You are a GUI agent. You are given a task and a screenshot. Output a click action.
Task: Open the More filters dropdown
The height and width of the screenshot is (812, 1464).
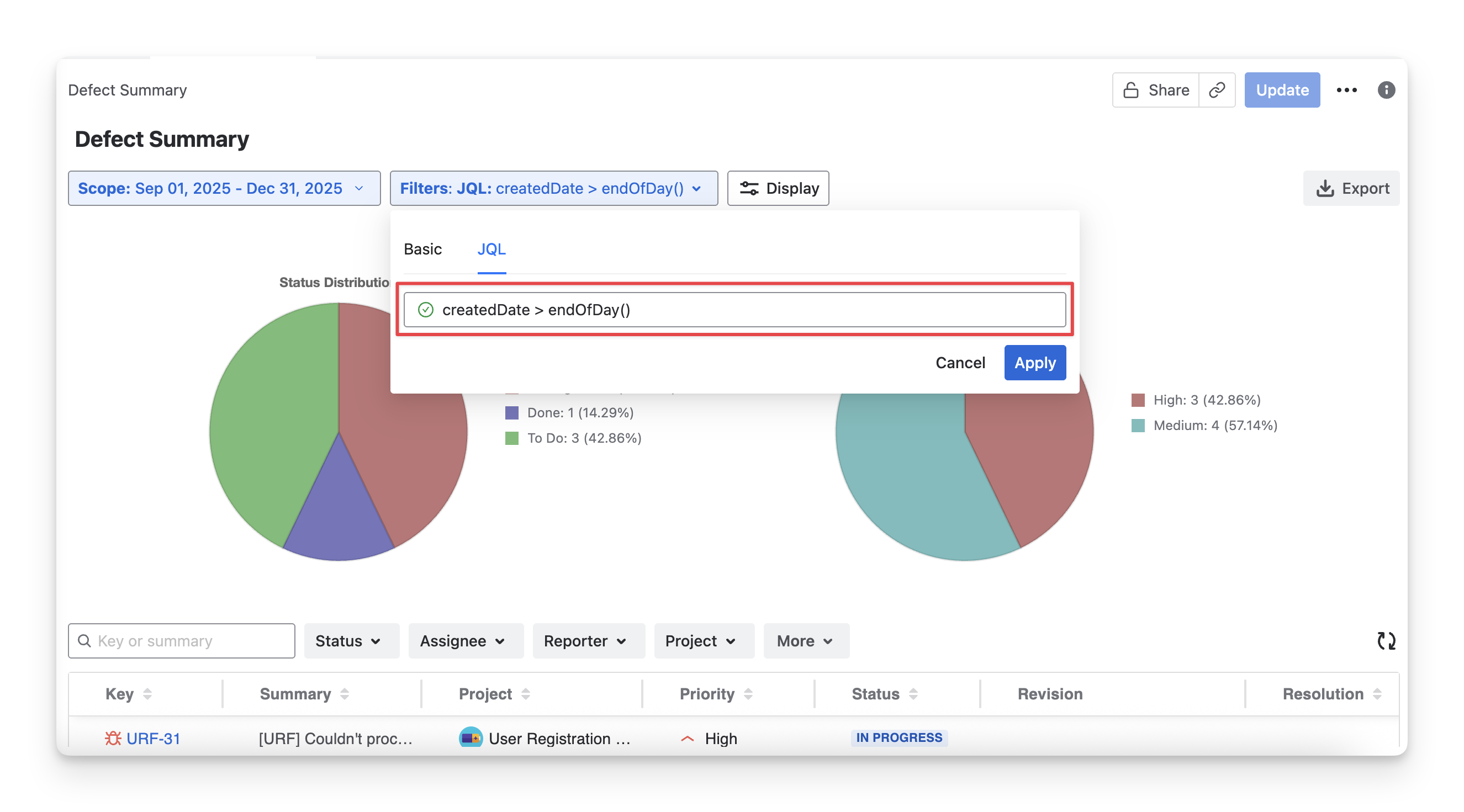click(806, 641)
